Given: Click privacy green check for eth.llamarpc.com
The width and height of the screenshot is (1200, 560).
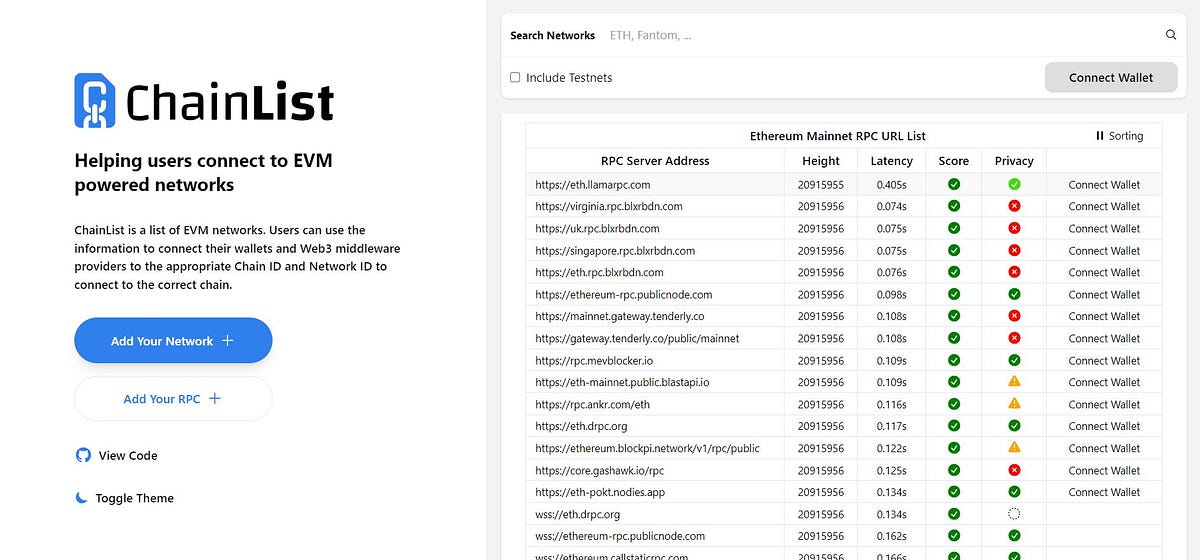Looking at the screenshot, I should 1014,184.
